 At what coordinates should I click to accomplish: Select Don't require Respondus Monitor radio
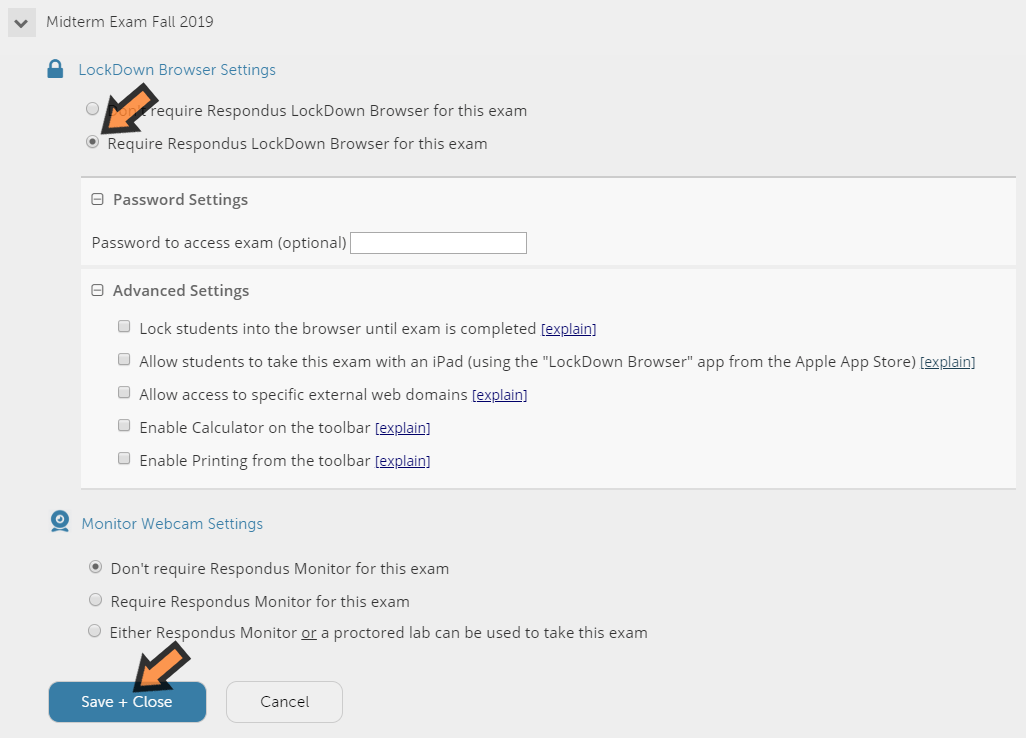tap(96, 567)
